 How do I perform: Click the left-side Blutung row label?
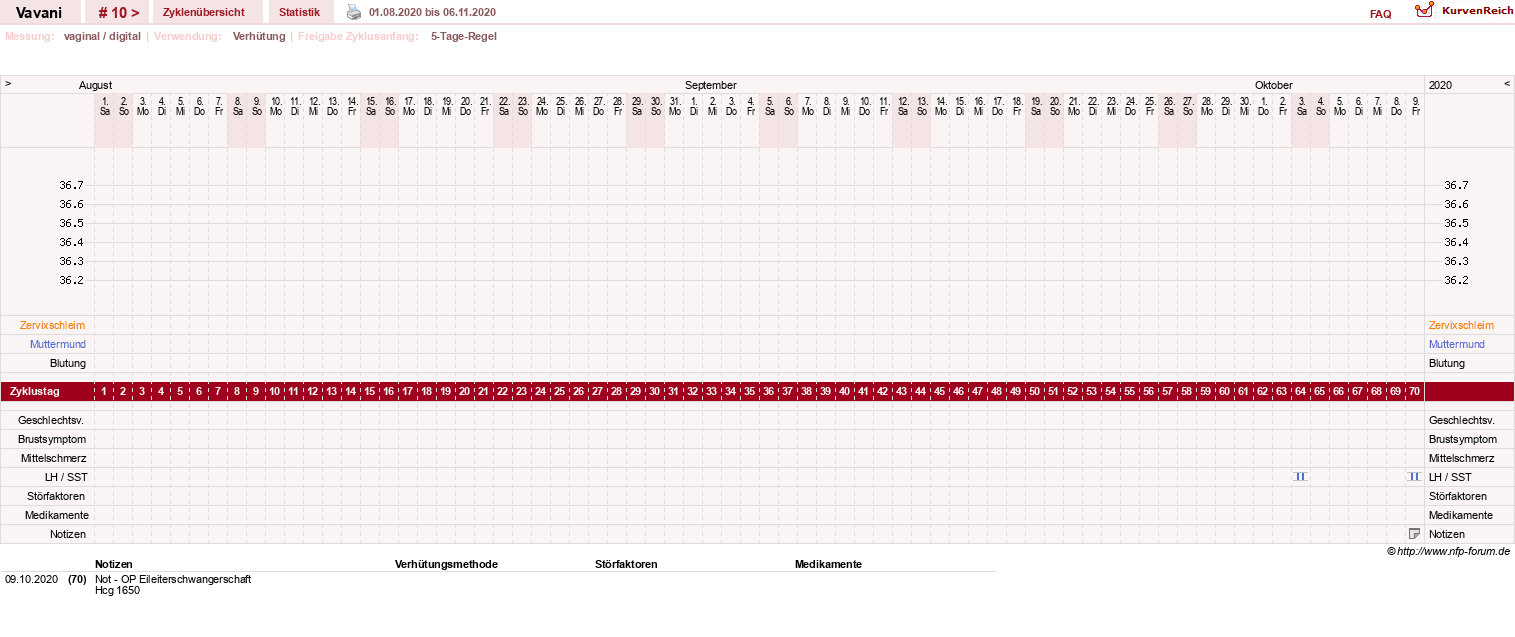coord(68,363)
